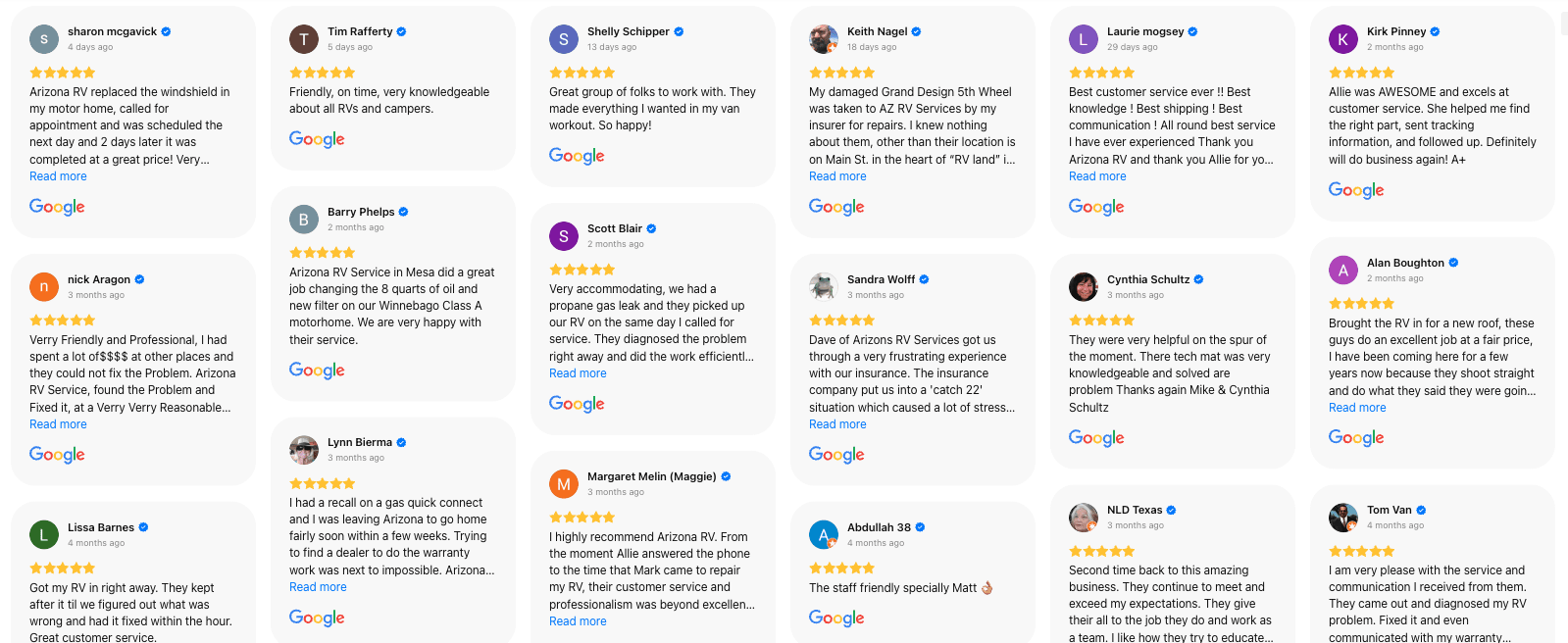Click the verified badge next to Tom Van
1568x643 pixels.
(1421, 510)
